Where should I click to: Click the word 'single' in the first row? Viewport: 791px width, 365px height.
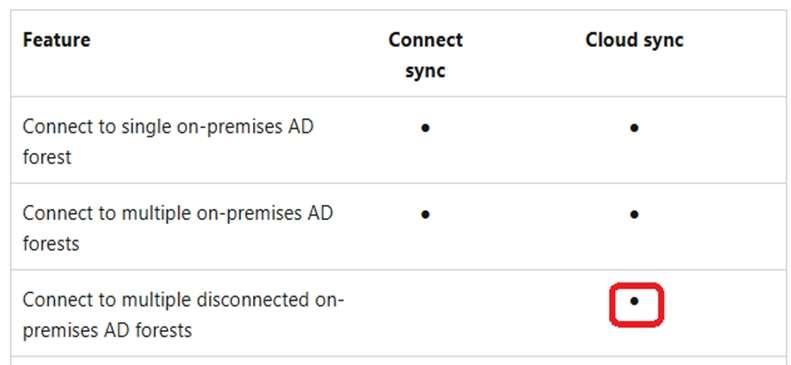coord(145,127)
